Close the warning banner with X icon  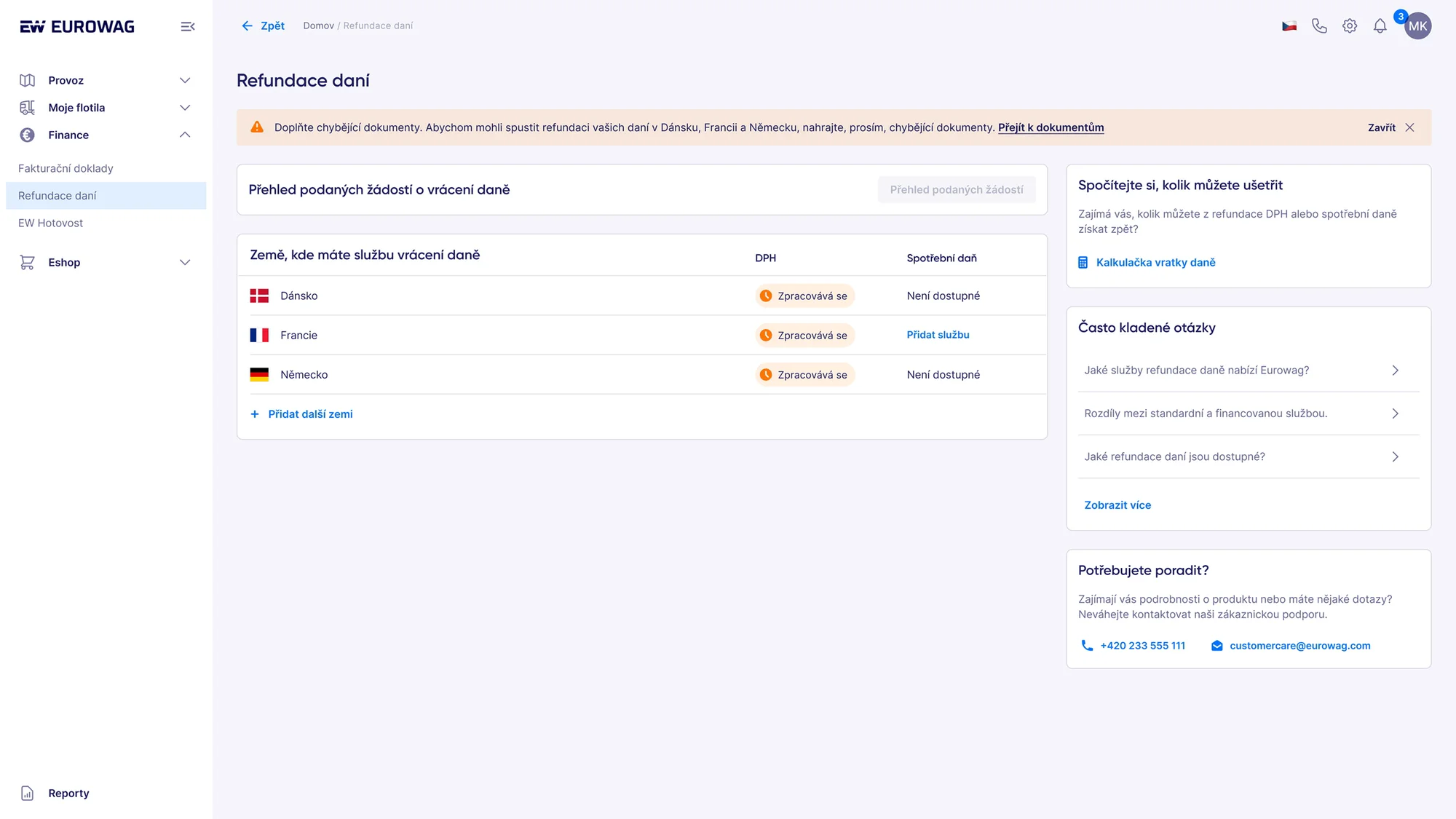click(x=1409, y=127)
